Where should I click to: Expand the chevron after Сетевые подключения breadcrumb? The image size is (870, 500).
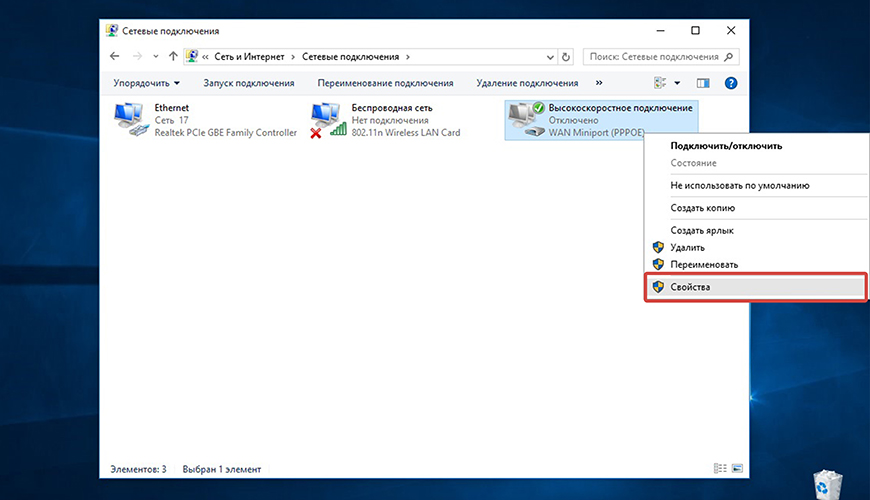click(408, 57)
